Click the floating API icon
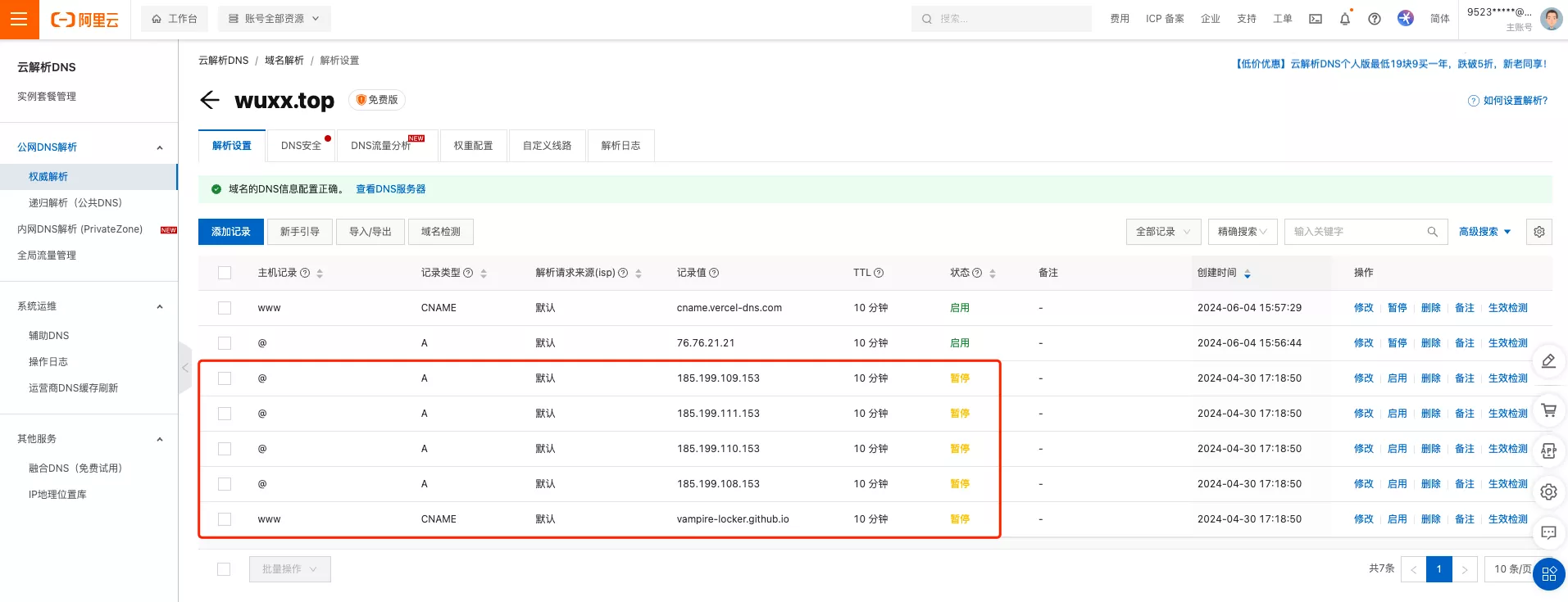 1548,450
